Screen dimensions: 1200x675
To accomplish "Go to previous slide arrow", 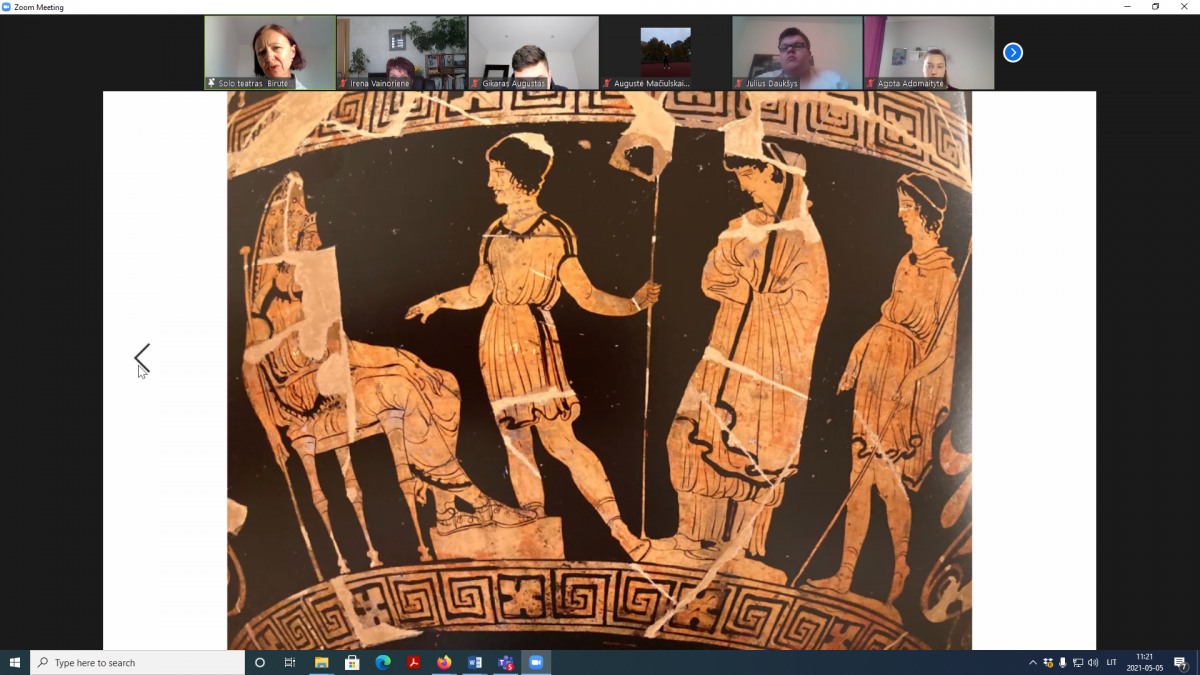I will pyautogui.click(x=142, y=357).
